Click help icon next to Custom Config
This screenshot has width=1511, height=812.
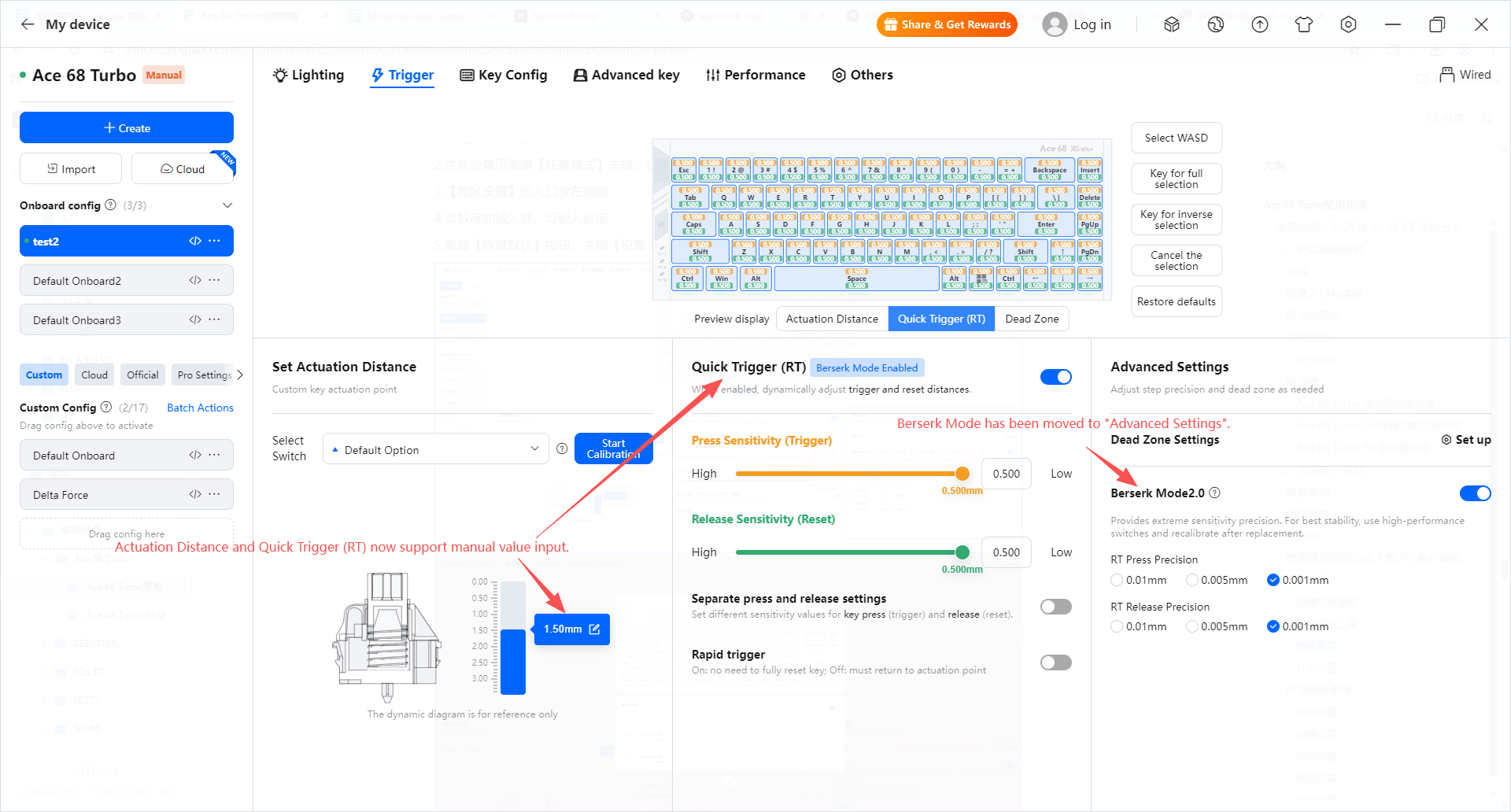[x=106, y=407]
